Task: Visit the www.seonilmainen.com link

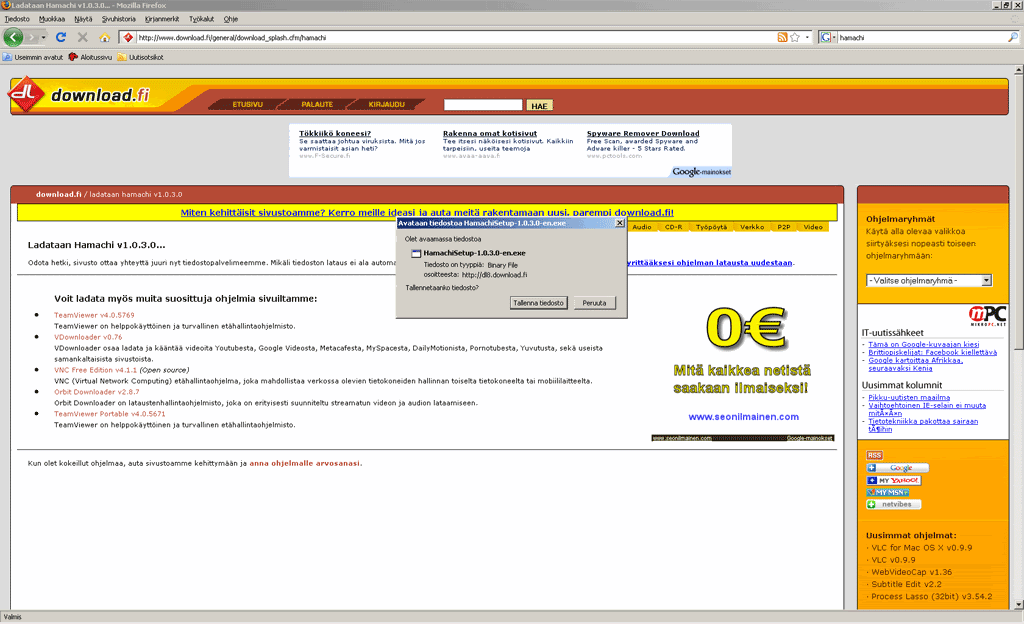Action: [743, 416]
